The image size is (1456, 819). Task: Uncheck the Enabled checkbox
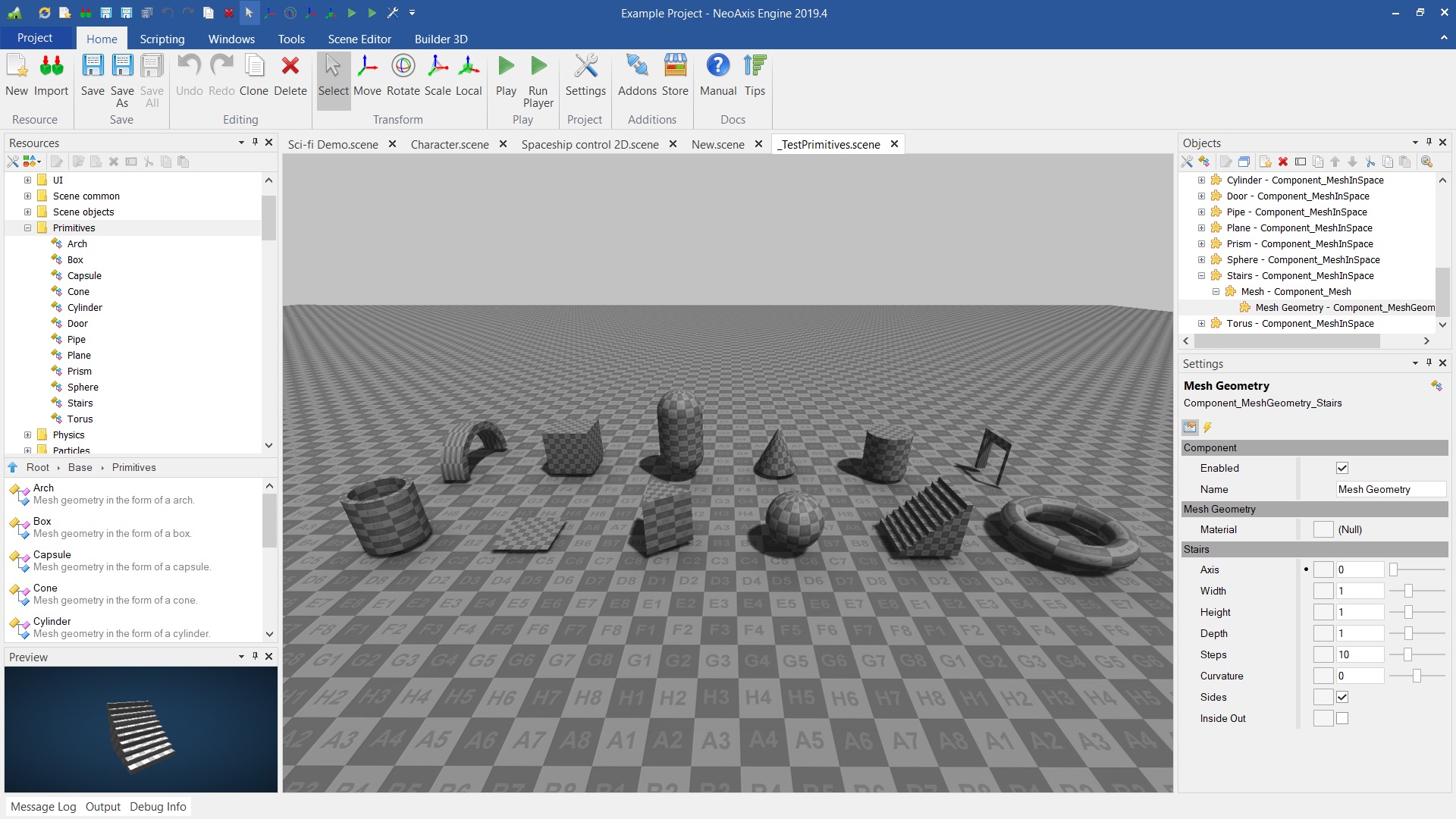(1341, 468)
